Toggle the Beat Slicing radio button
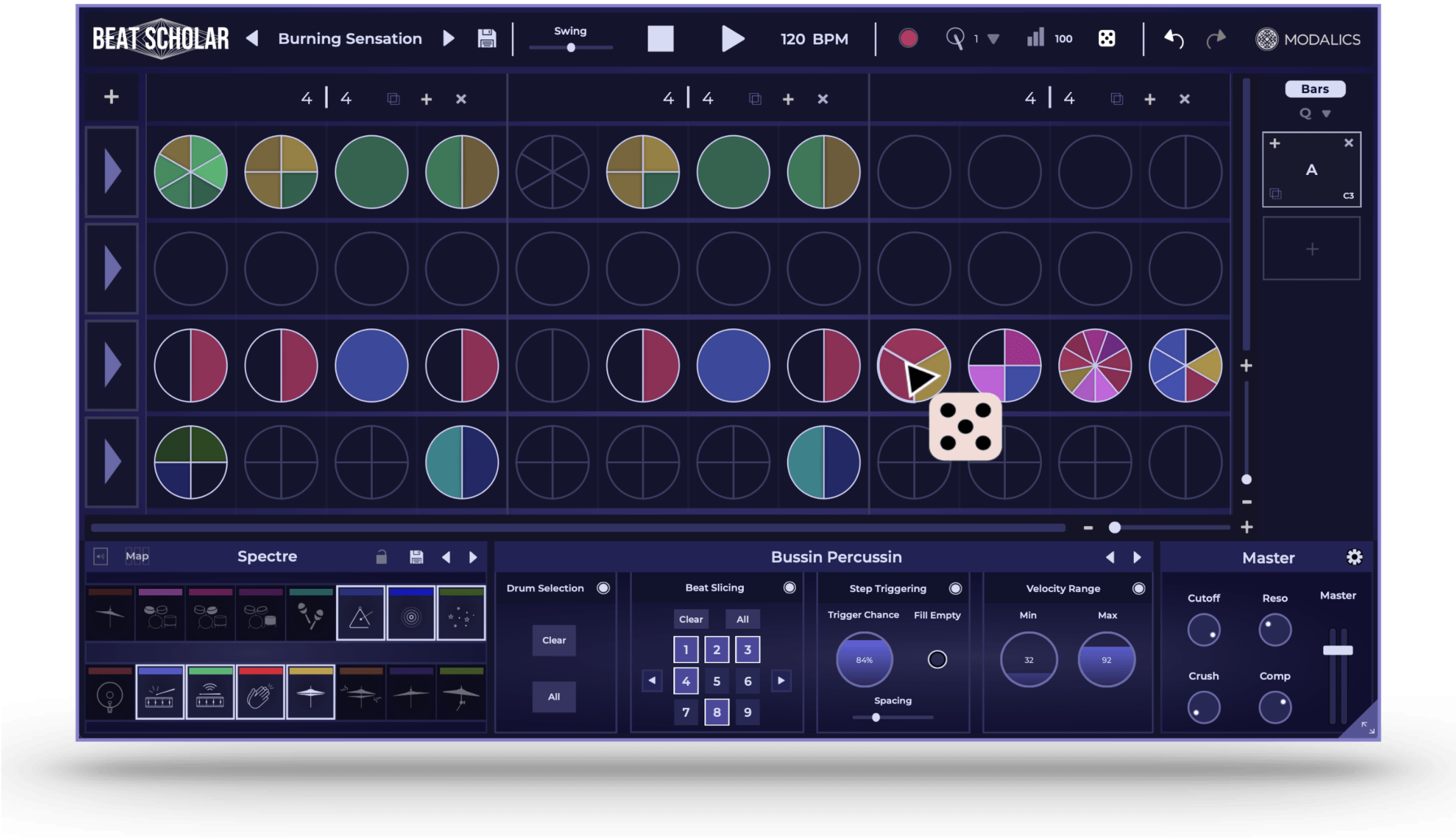 coord(790,588)
